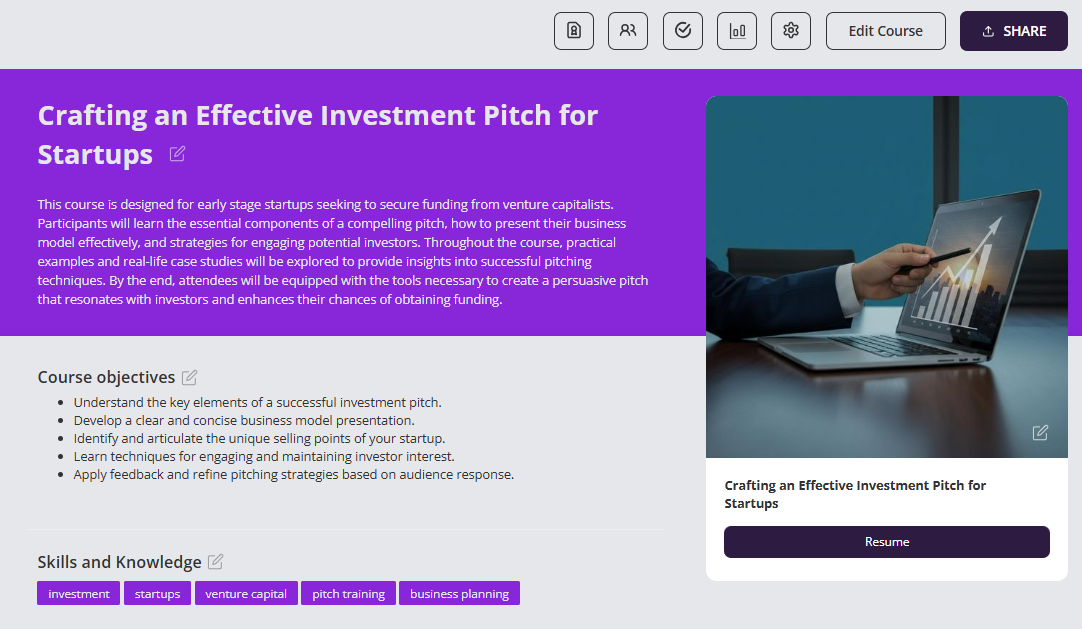The width and height of the screenshot is (1082, 629).
Task: Edit the course title pencil icon
Action: 178,154
